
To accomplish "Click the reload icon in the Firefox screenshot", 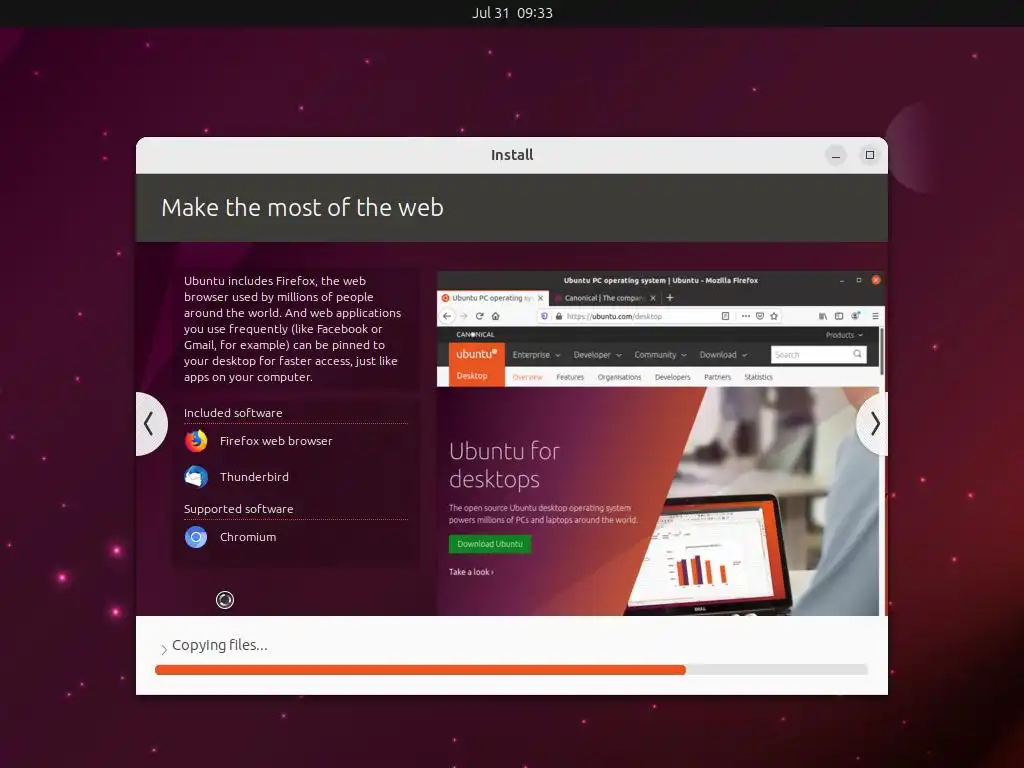I will [x=479, y=316].
